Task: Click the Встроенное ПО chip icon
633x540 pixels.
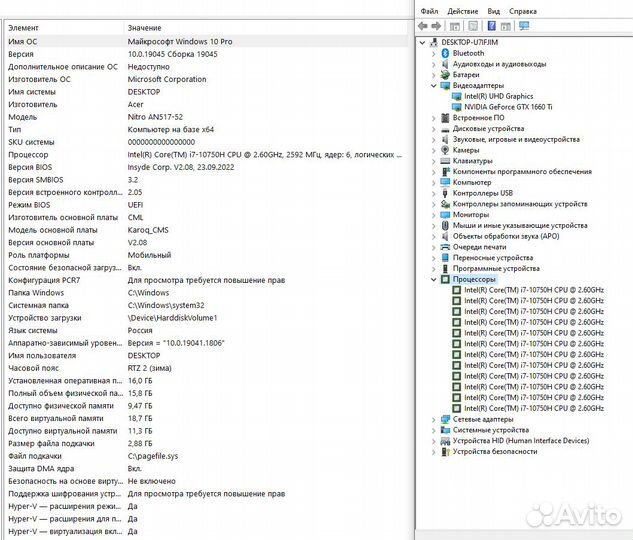Action: [445, 118]
